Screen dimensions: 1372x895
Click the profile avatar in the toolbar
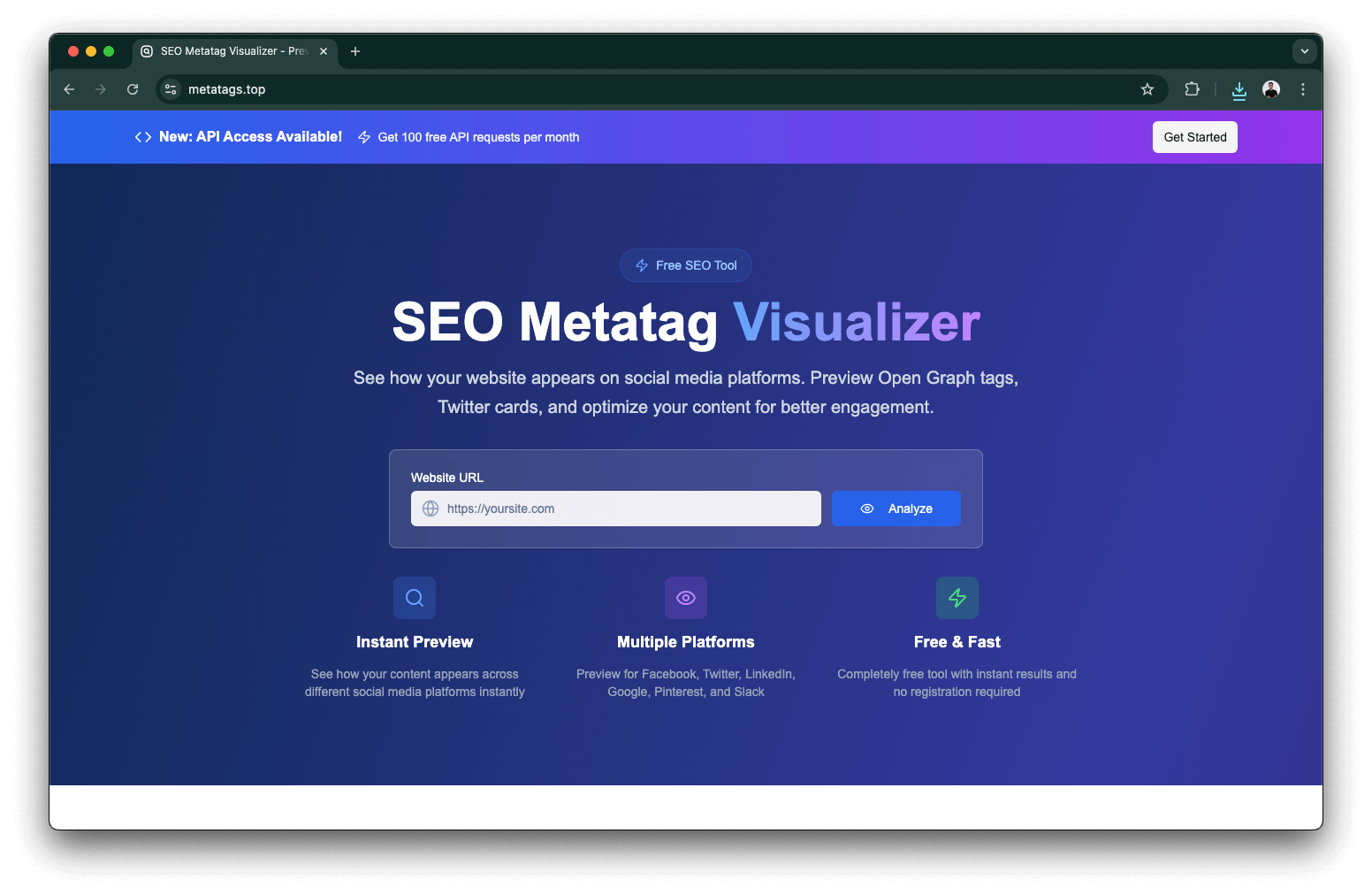click(x=1271, y=89)
